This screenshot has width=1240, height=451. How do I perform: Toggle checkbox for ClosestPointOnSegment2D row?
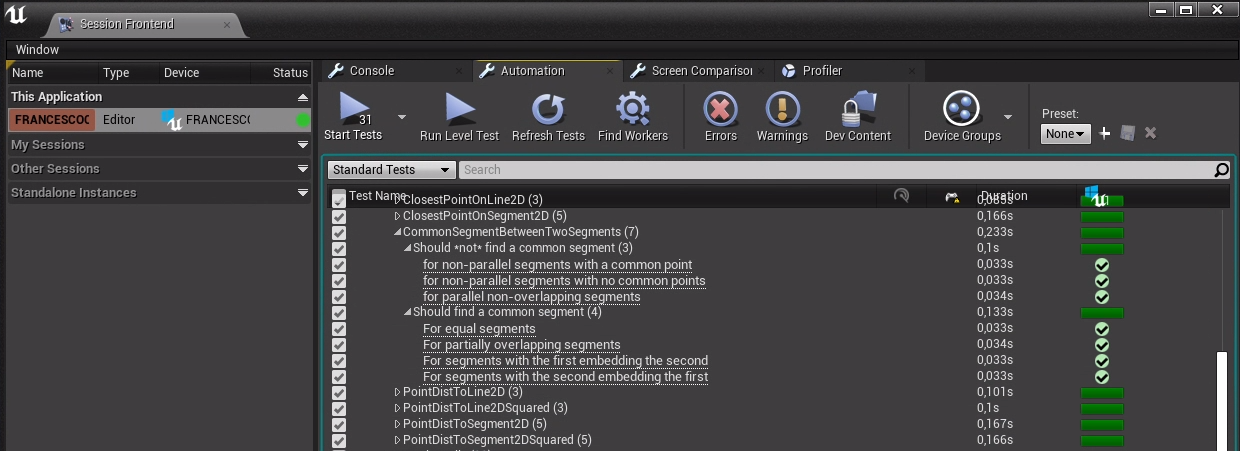pyautogui.click(x=339, y=216)
